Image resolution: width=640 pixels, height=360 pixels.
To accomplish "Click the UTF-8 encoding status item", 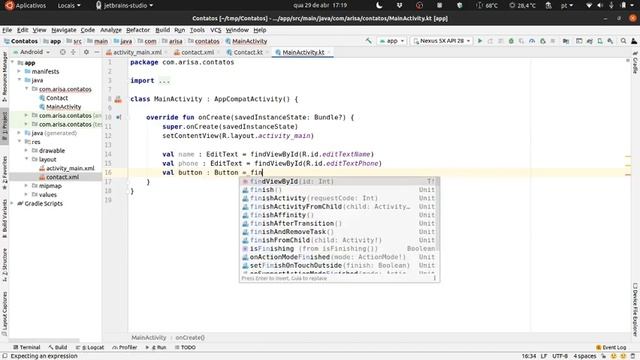I will pos(560,356).
